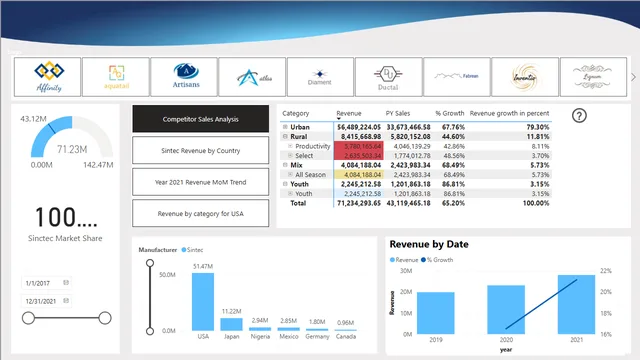640x360 pixels.
Task: Open Competitor Sales Analysis view
Action: pos(200,119)
